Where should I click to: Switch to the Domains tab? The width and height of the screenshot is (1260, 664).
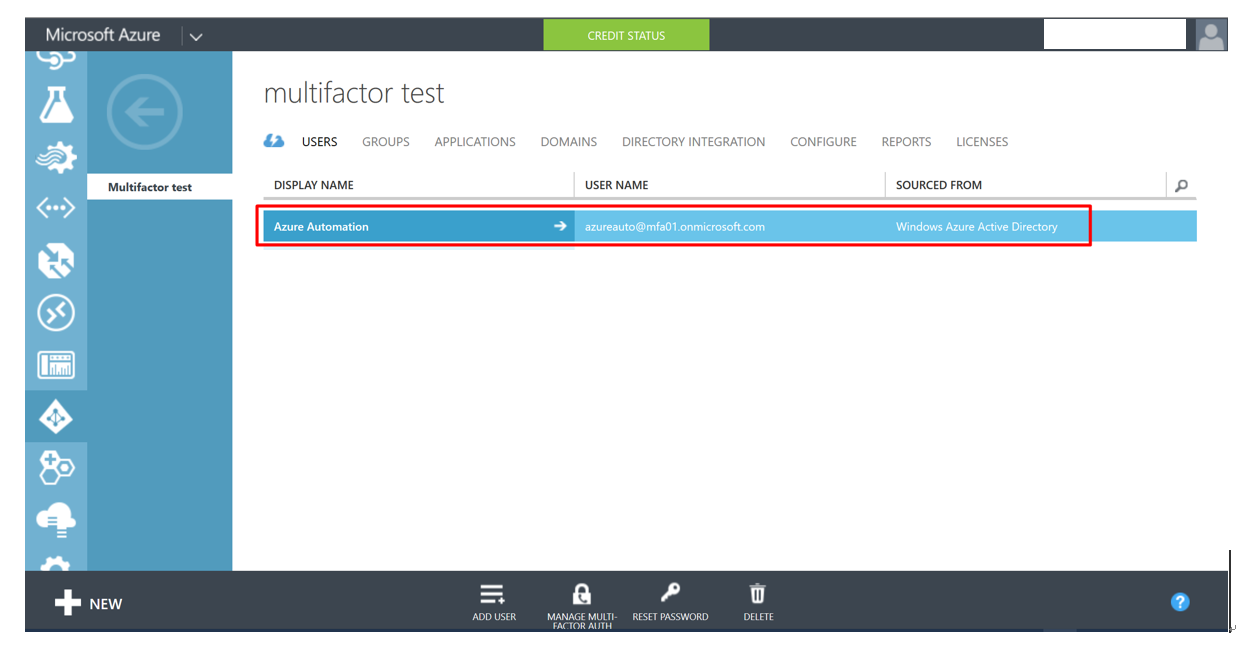(569, 142)
